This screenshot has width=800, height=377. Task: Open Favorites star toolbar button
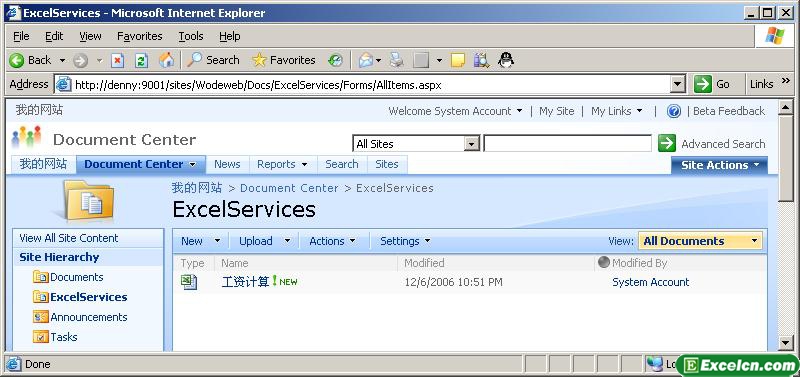pos(284,60)
